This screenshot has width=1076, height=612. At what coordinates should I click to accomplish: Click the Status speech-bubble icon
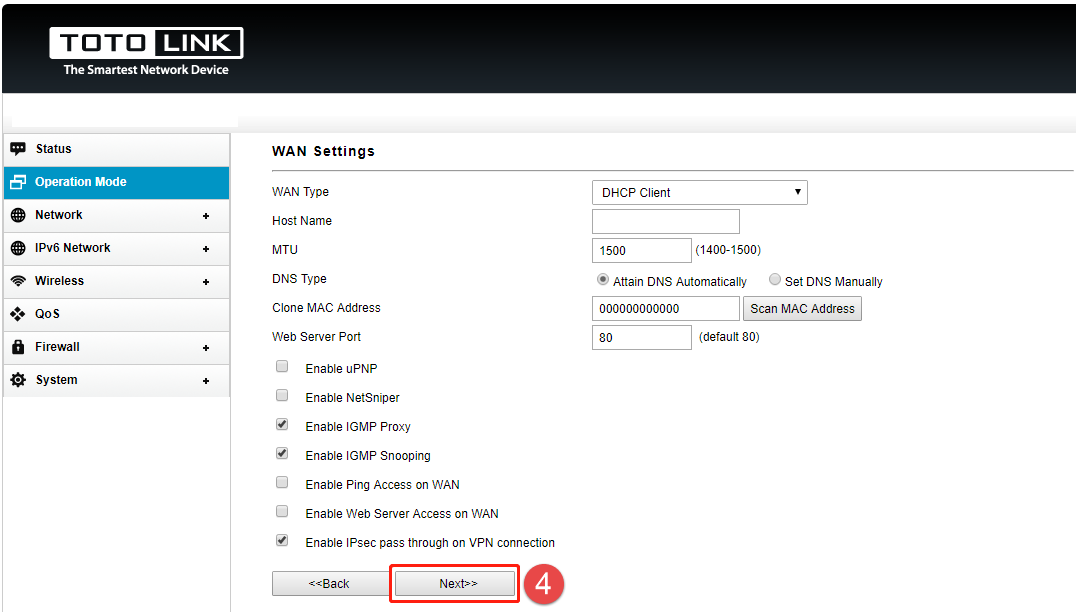18,149
